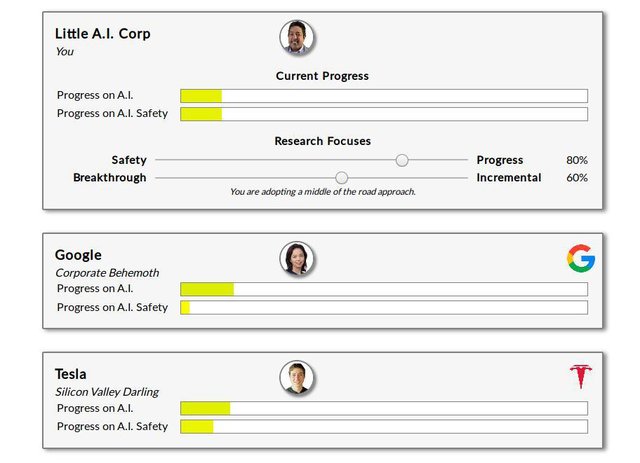Click the red Tesla logo
This screenshot has width=640, height=463.
581,376
